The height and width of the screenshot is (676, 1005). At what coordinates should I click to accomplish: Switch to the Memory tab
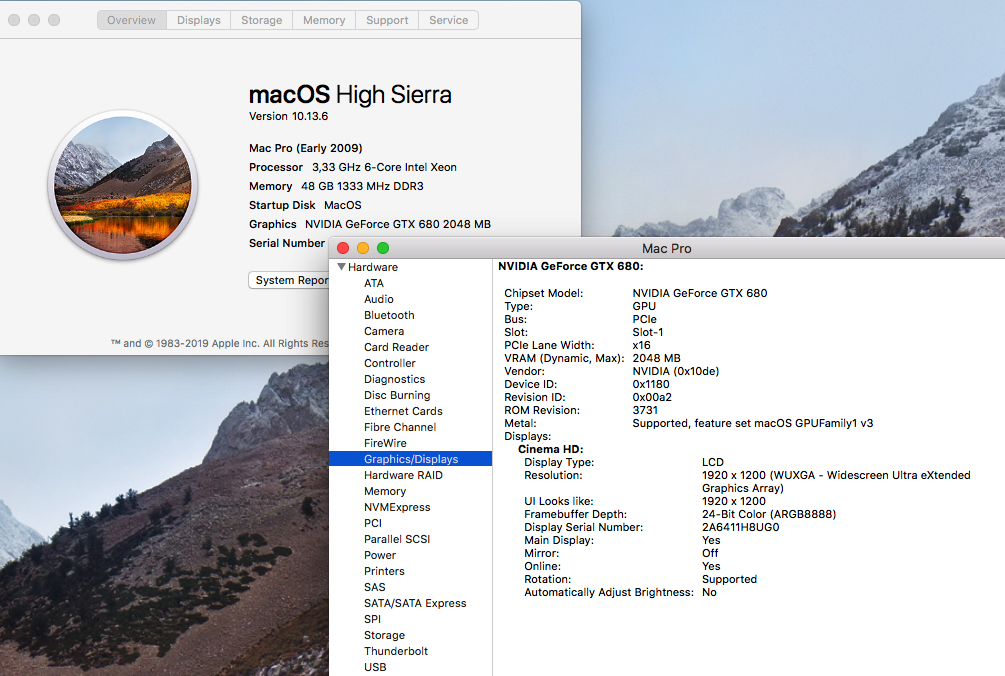pyautogui.click(x=324, y=20)
